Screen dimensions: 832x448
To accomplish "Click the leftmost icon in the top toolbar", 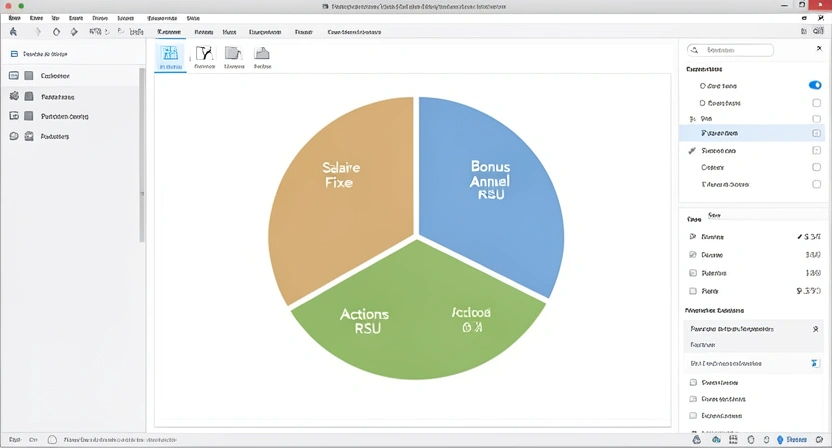I will (13, 32).
